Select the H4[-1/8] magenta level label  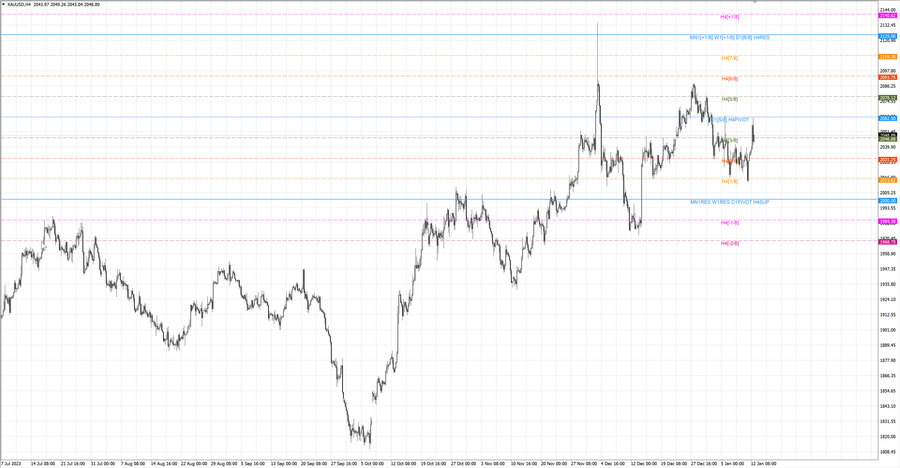(x=730, y=223)
